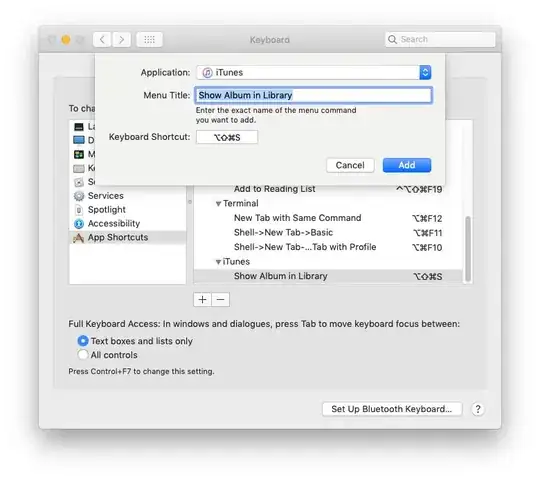Click the Add button
Screen dimensions: 540x480
tap(407, 165)
